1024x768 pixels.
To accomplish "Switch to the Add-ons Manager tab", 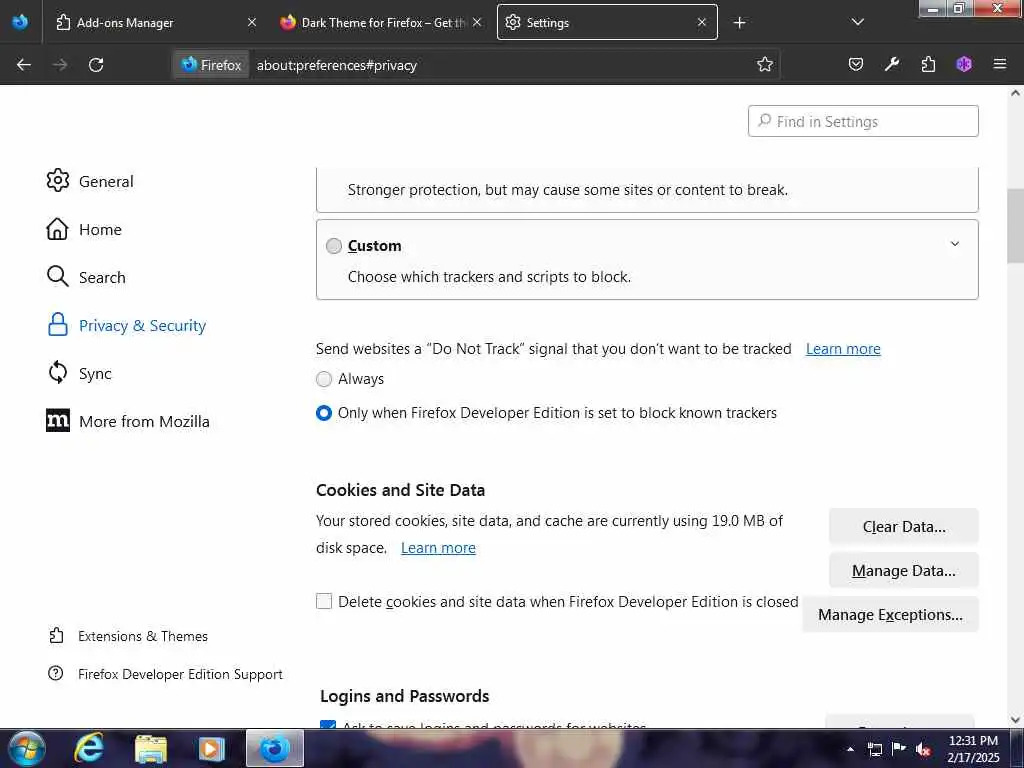I will [x=155, y=22].
